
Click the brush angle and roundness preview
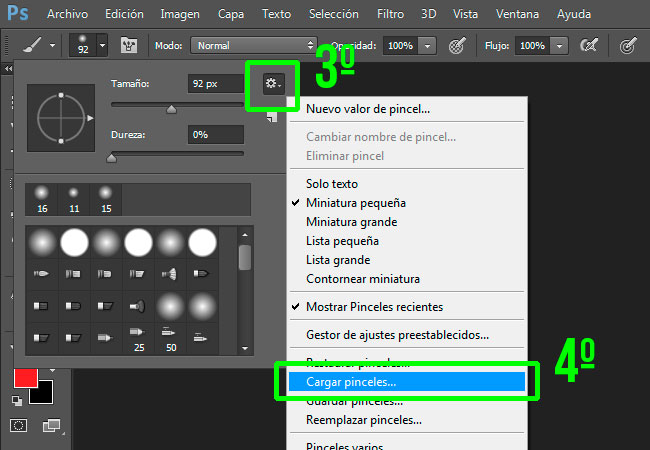pyautogui.click(x=61, y=118)
